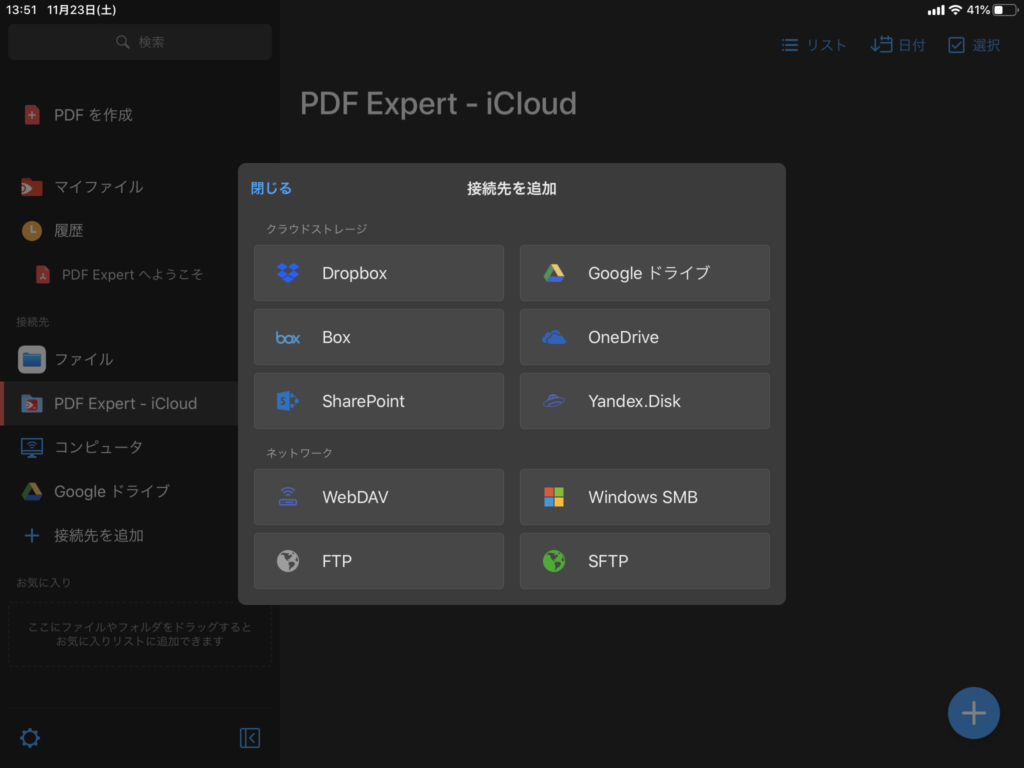
Task: Collapse the sidebar panel icon
Action: tap(249, 738)
